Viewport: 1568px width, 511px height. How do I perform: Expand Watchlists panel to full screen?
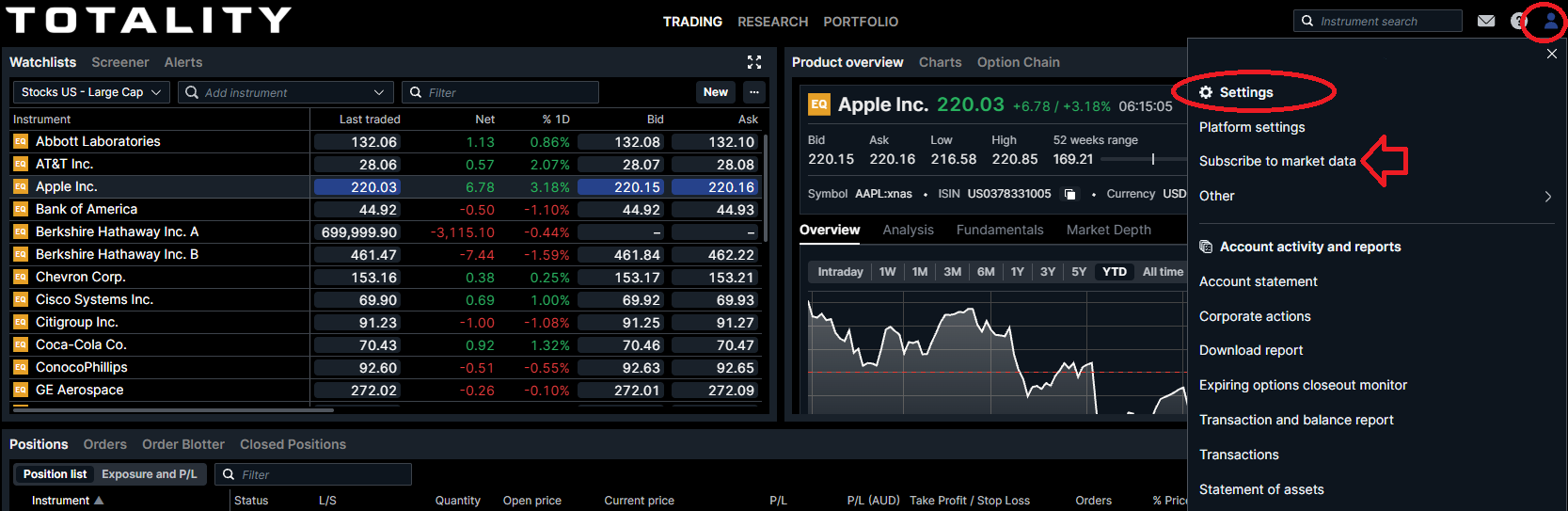click(x=754, y=62)
